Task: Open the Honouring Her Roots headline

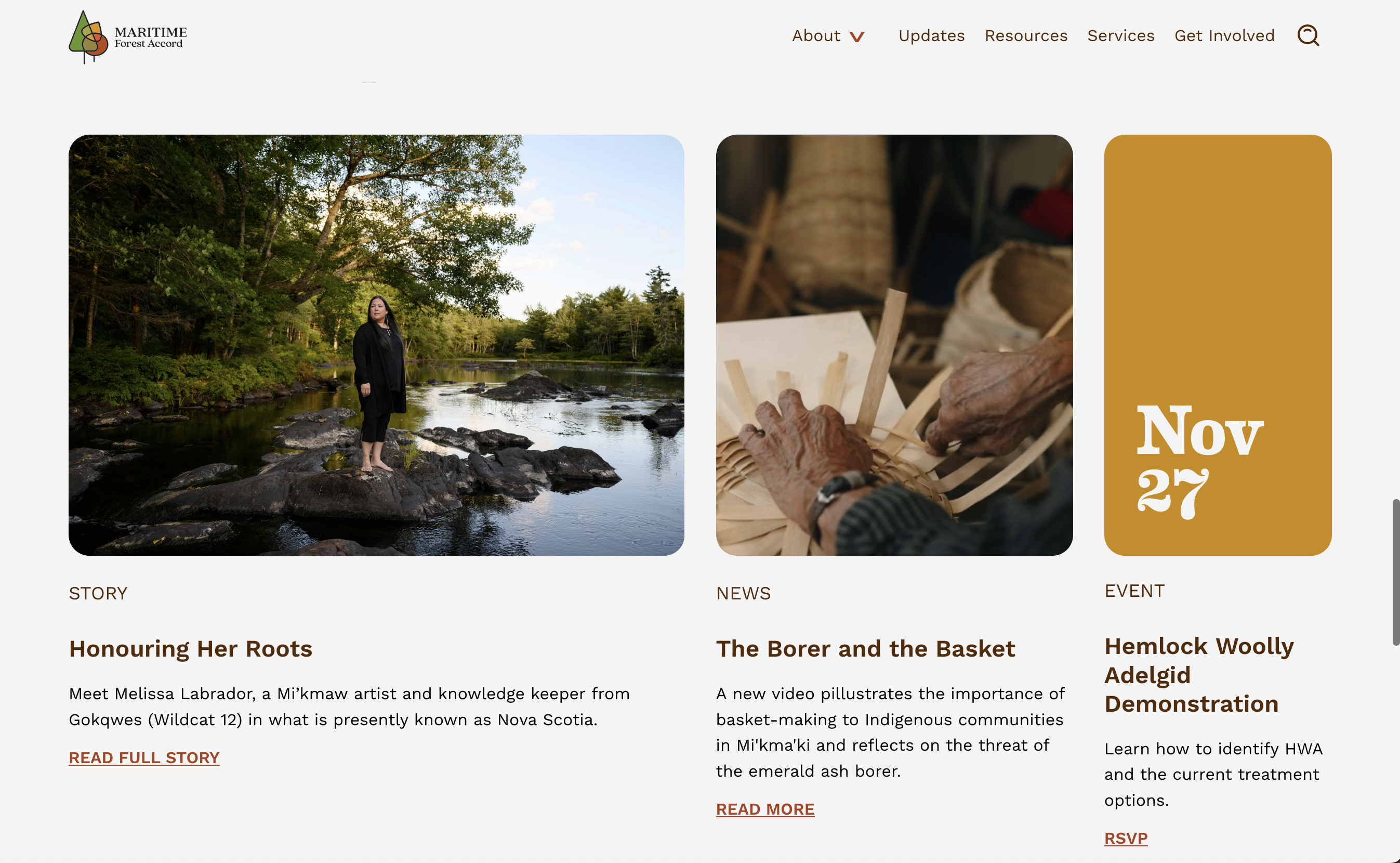Action: point(191,648)
